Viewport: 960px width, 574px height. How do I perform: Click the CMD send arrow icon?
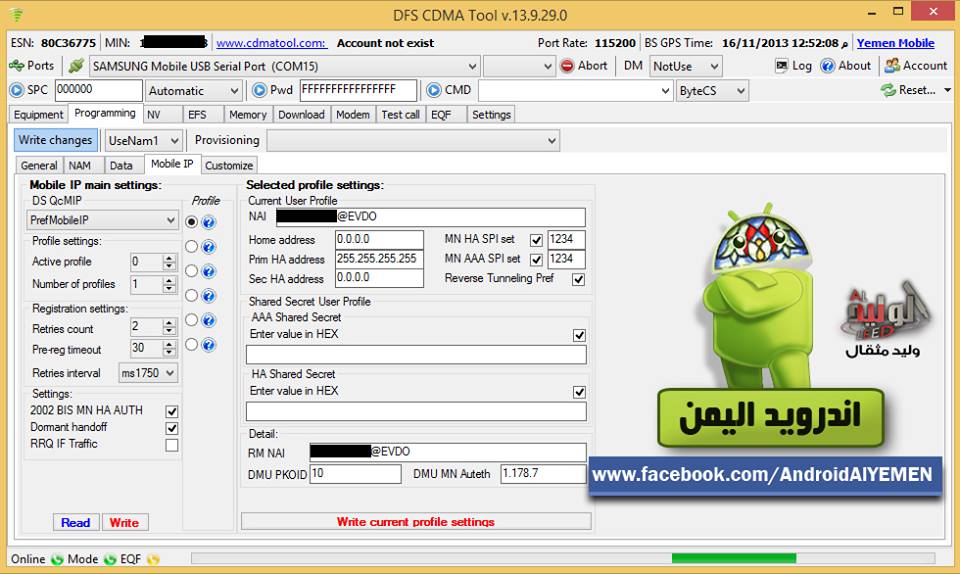[433, 90]
